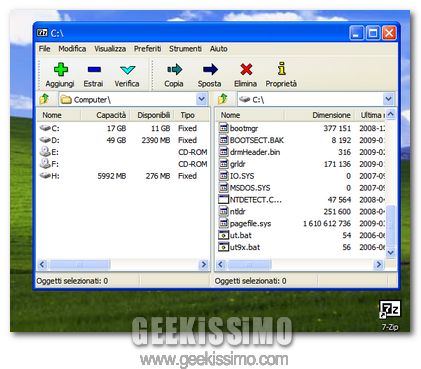This screenshot has height=369, width=421.
Task: Click the Copia arrow icon
Action: pyautogui.click(x=174, y=69)
